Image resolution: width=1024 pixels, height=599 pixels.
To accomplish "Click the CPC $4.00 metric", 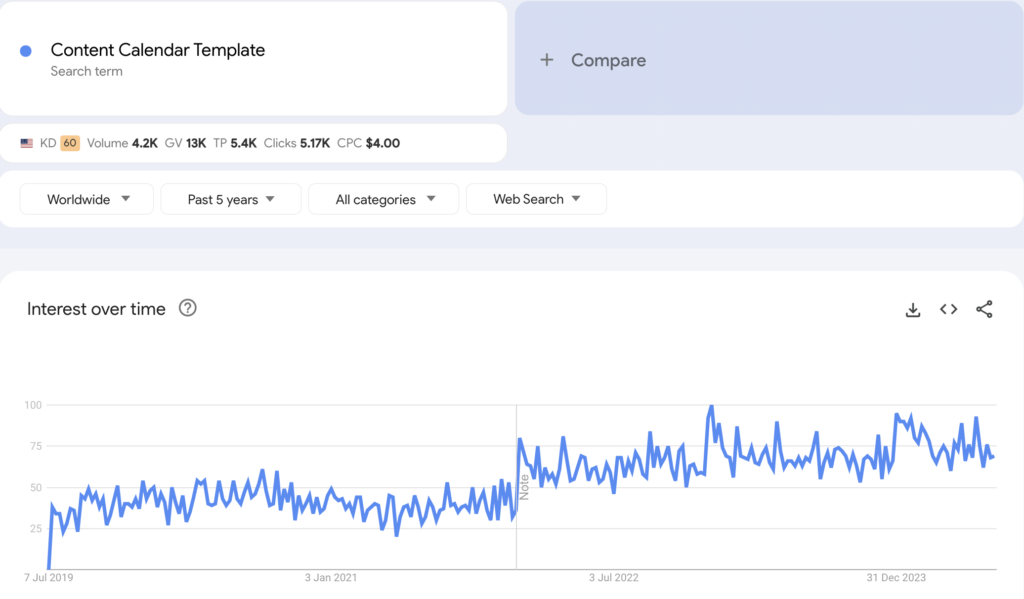I will 368,143.
